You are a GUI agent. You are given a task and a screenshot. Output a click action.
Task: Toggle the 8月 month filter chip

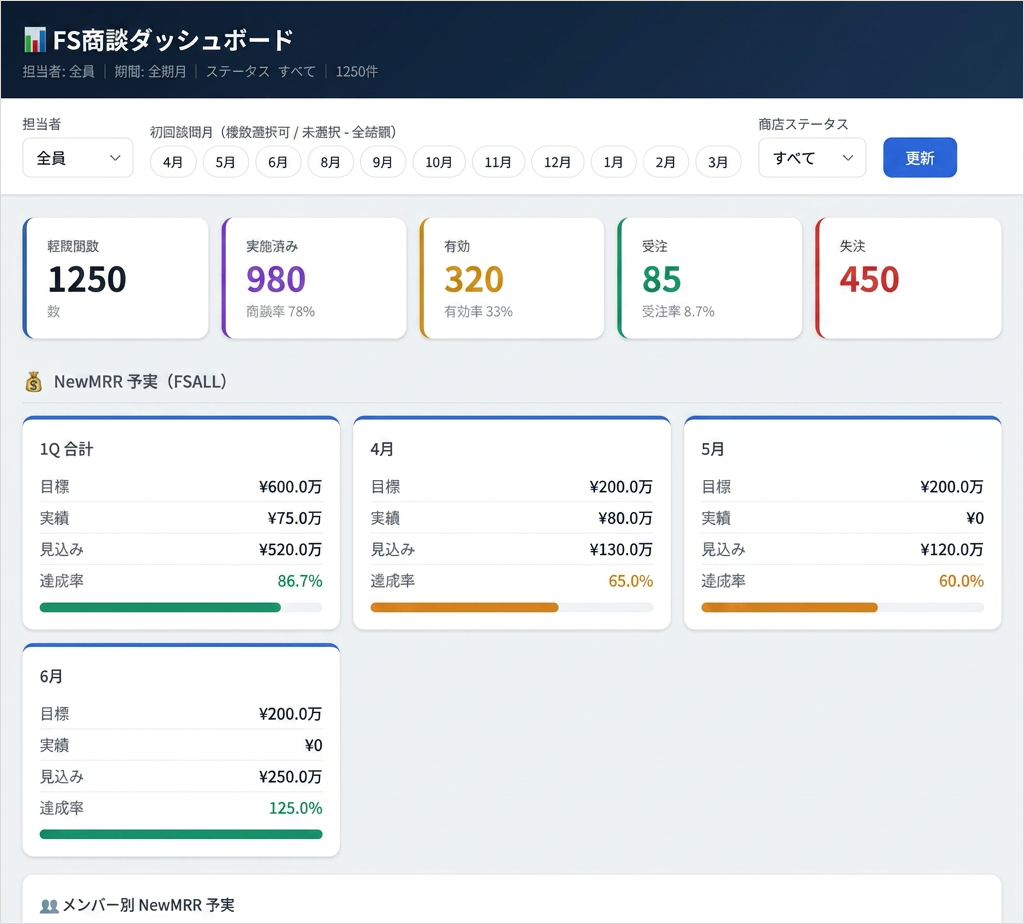(330, 162)
